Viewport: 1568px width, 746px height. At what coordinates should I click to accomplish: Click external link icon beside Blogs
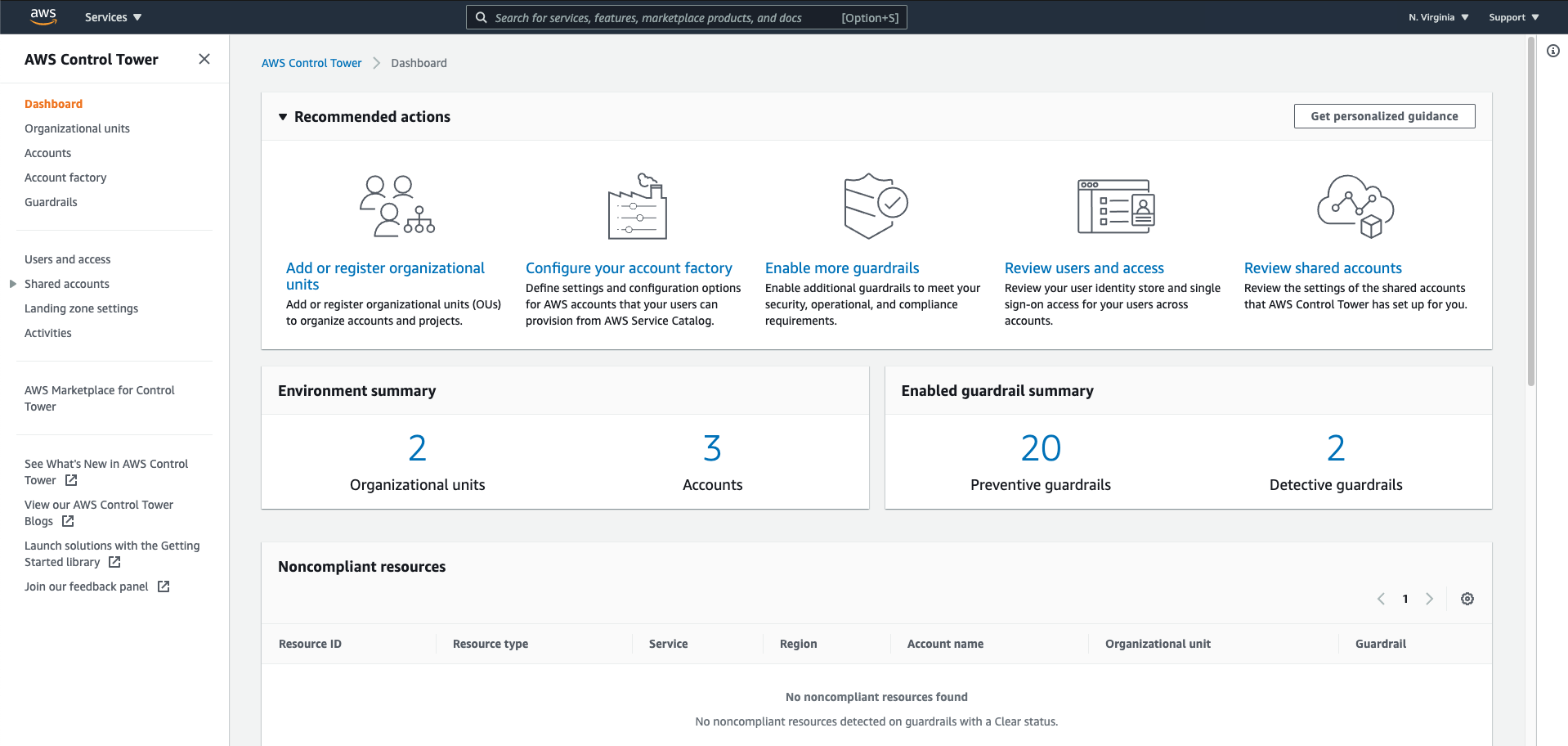pyautogui.click(x=68, y=521)
